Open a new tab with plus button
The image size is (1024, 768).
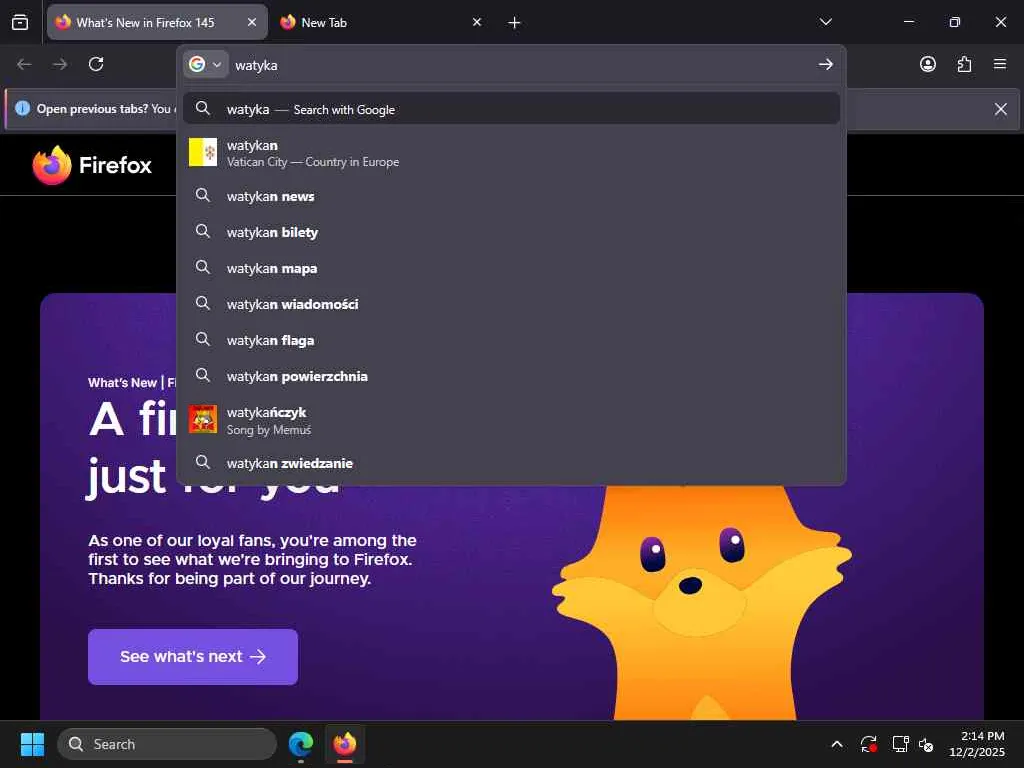515,23
